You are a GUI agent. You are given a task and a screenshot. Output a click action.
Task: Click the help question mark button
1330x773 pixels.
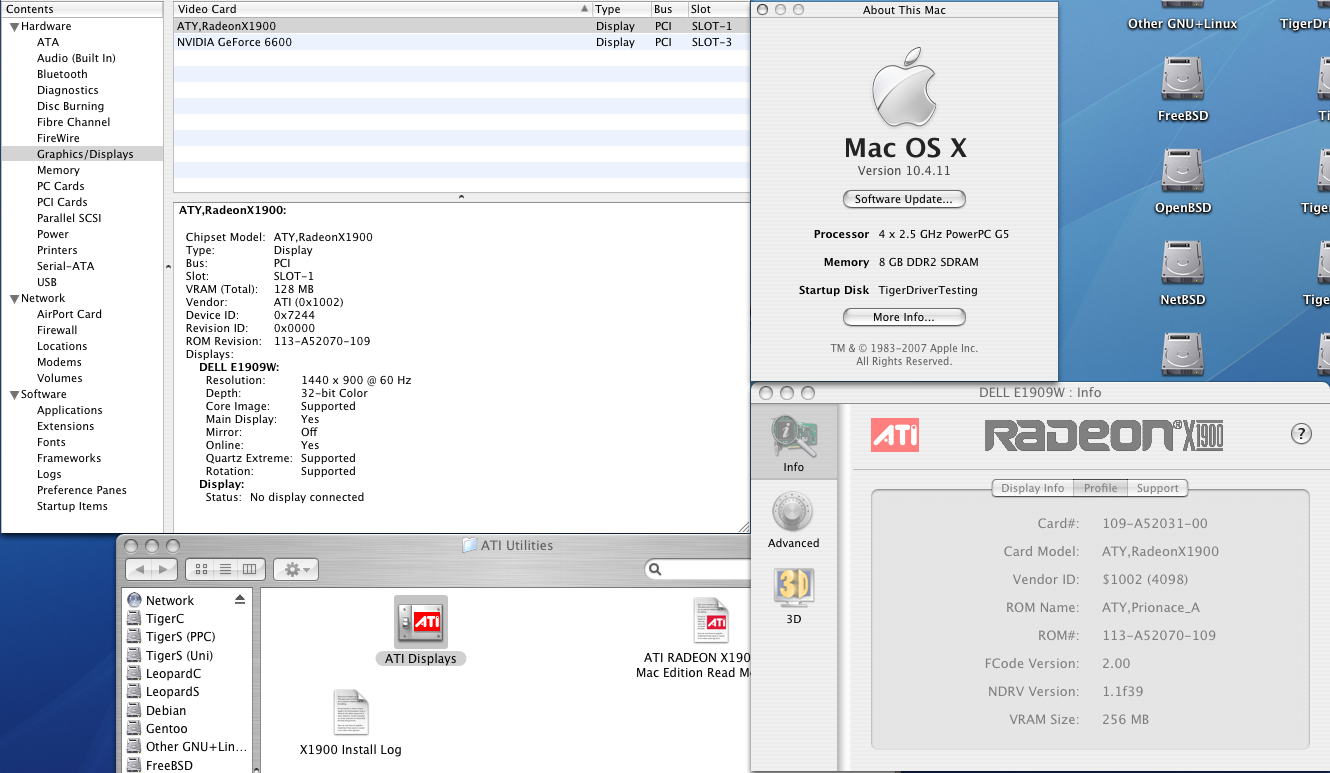(1301, 433)
